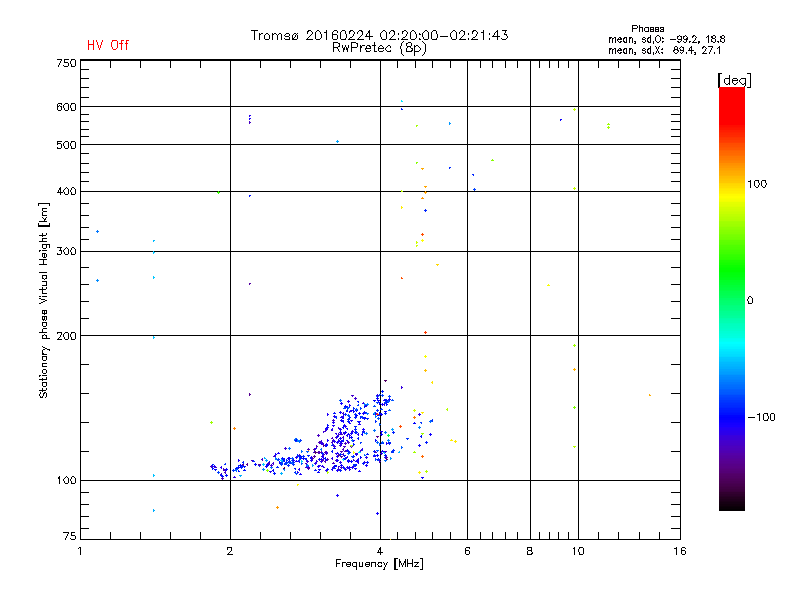Click the 'Phases' heading at top right

[647, 29]
